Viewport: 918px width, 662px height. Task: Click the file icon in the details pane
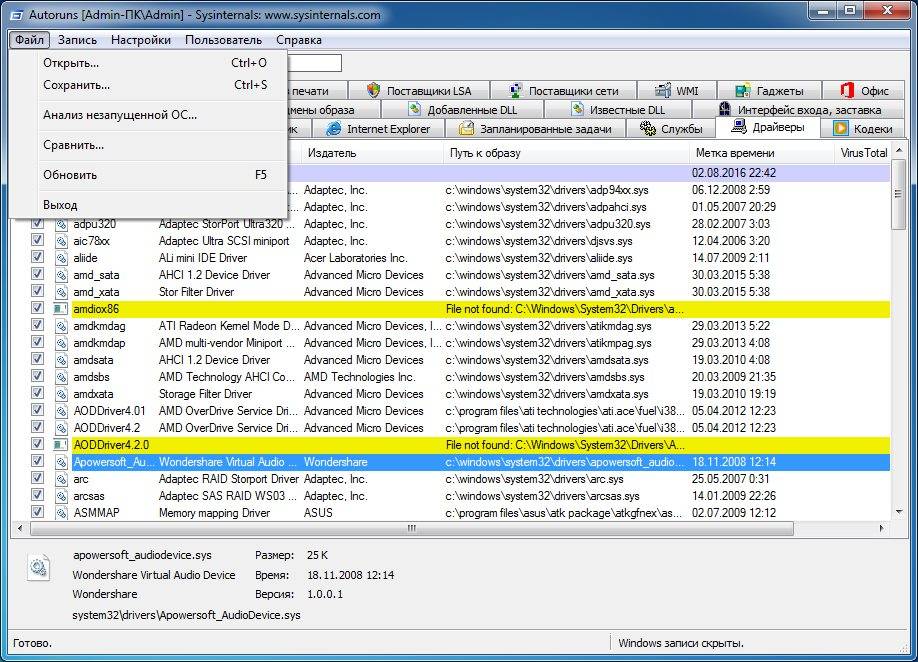pos(39,567)
